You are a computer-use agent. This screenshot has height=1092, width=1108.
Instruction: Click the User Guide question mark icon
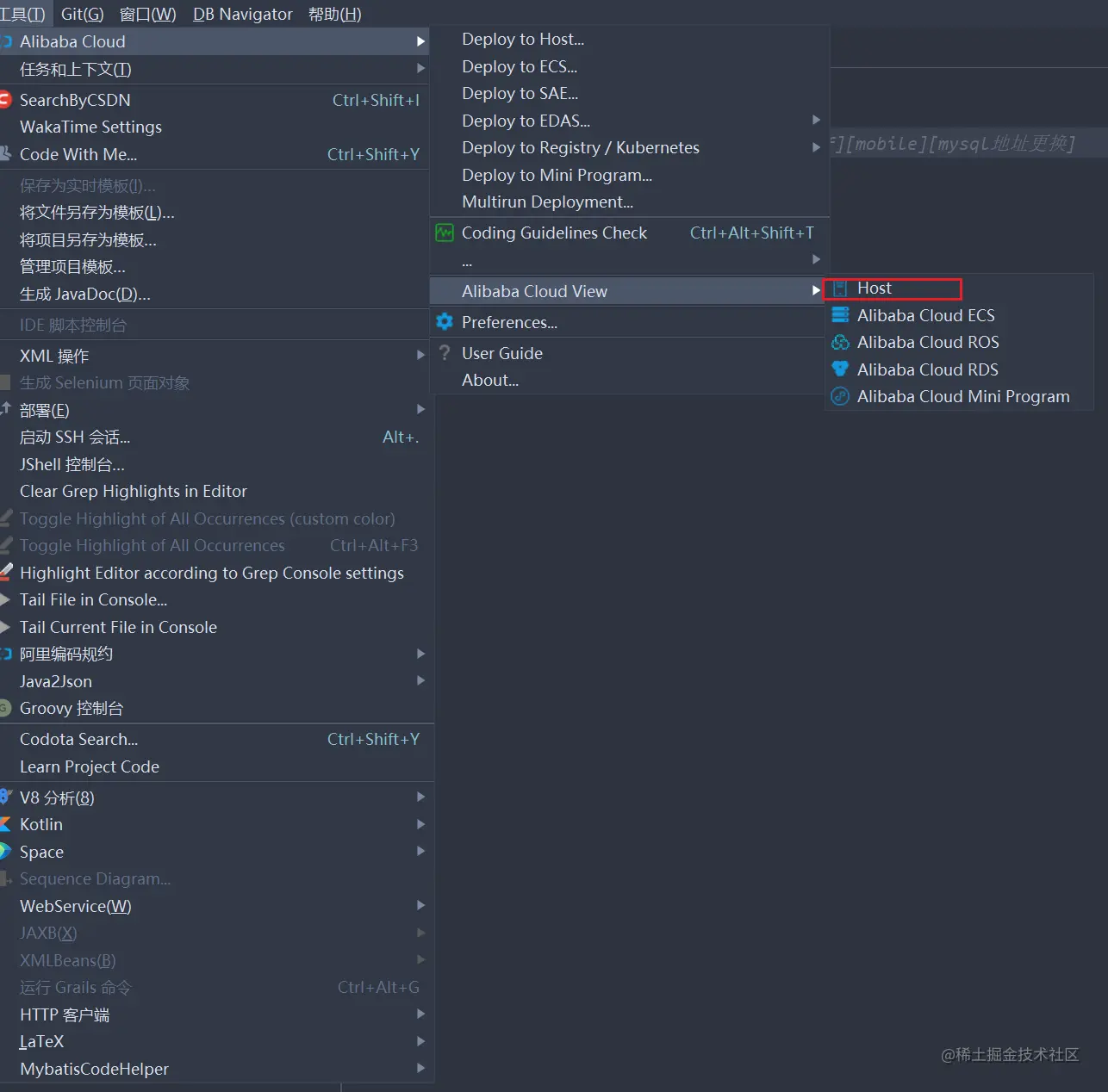(445, 353)
